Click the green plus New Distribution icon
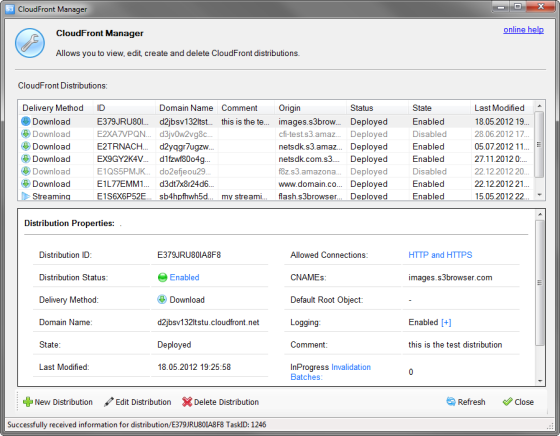 [28, 402]
